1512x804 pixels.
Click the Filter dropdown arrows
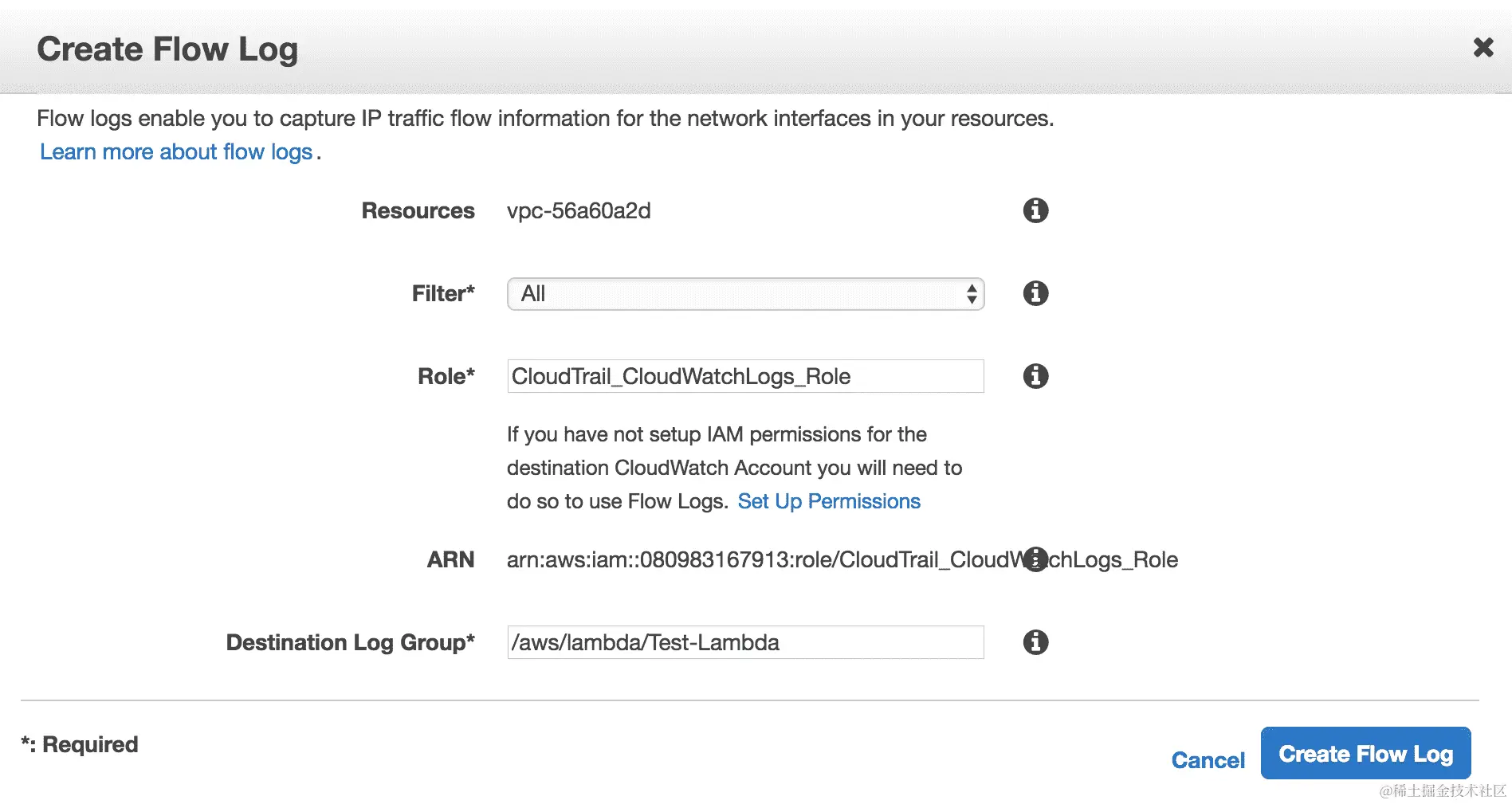click(971, 294)
